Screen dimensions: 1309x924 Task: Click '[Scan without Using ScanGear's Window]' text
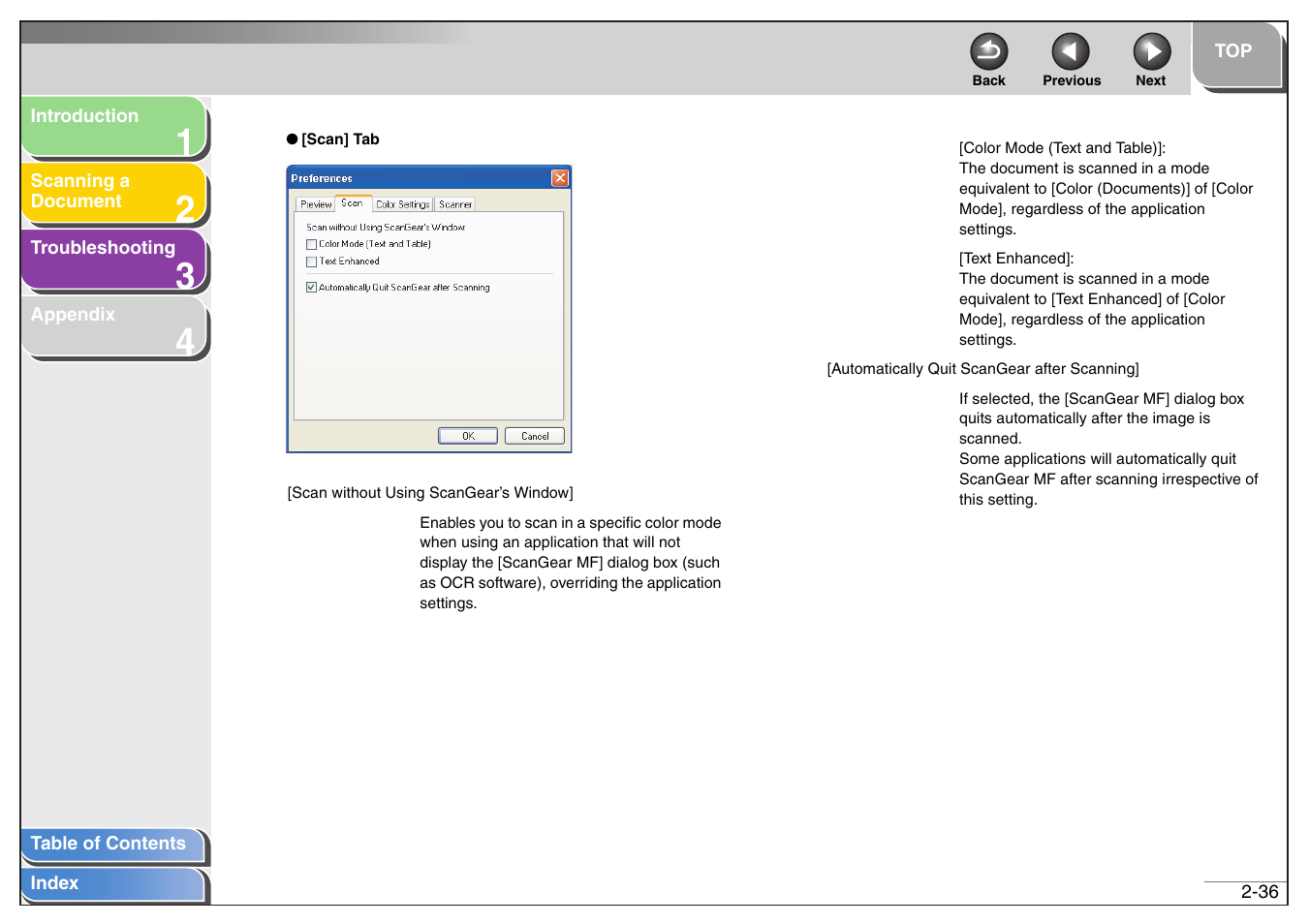point(430,493)
